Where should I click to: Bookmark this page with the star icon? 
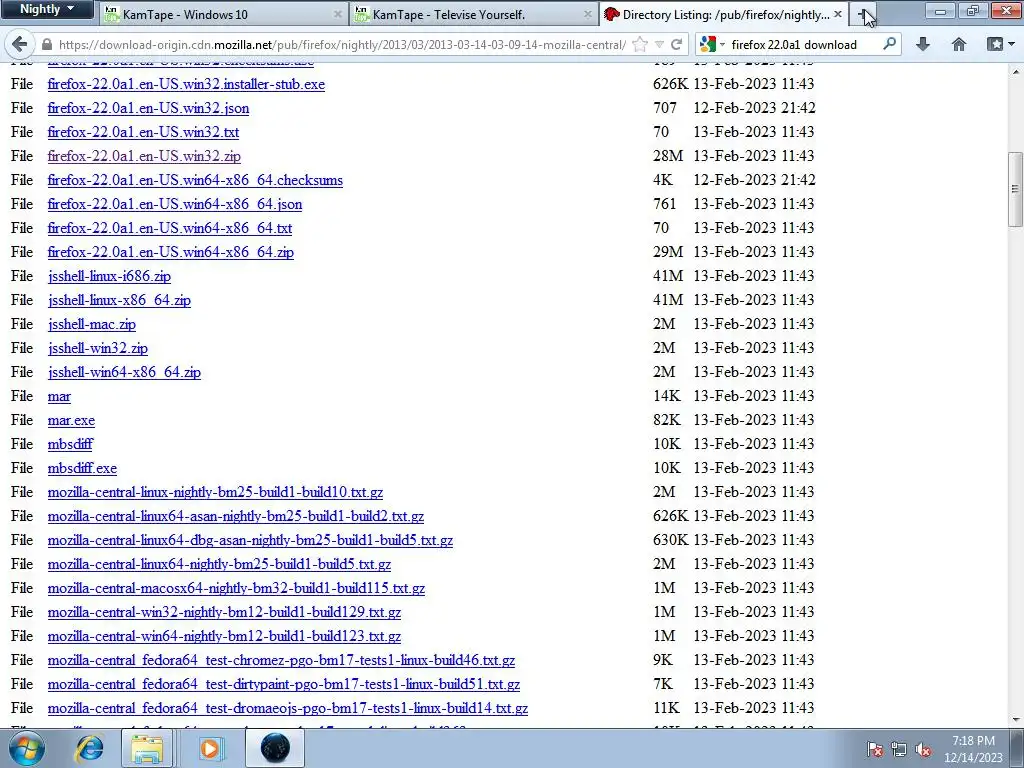pyautogui.click(x=640, y=44)
